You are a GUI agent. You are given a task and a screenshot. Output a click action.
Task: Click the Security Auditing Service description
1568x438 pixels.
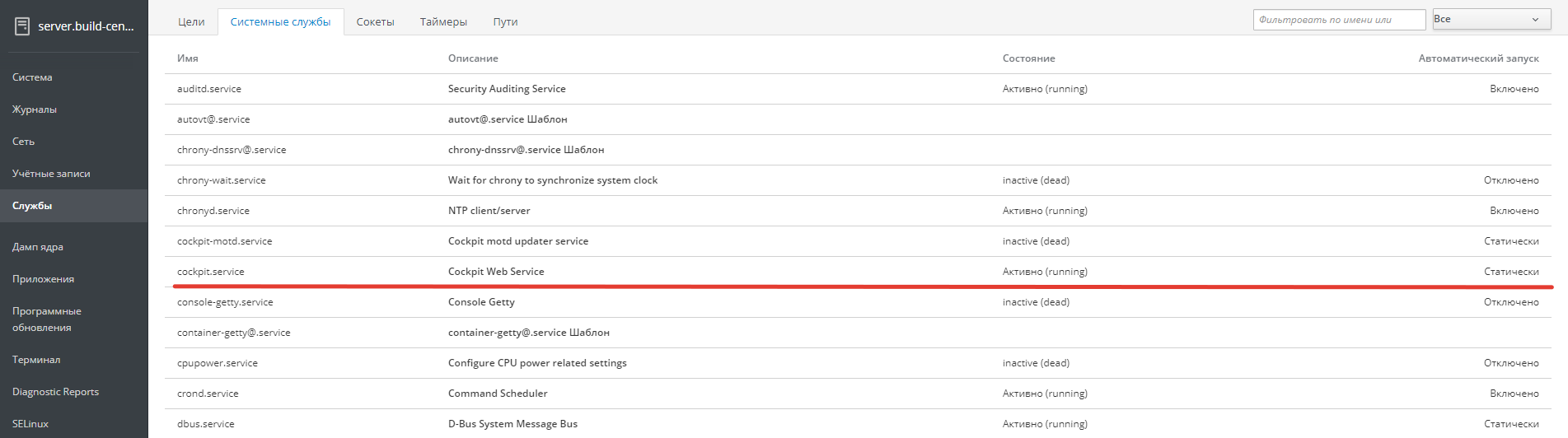click(x=507, y=89)
